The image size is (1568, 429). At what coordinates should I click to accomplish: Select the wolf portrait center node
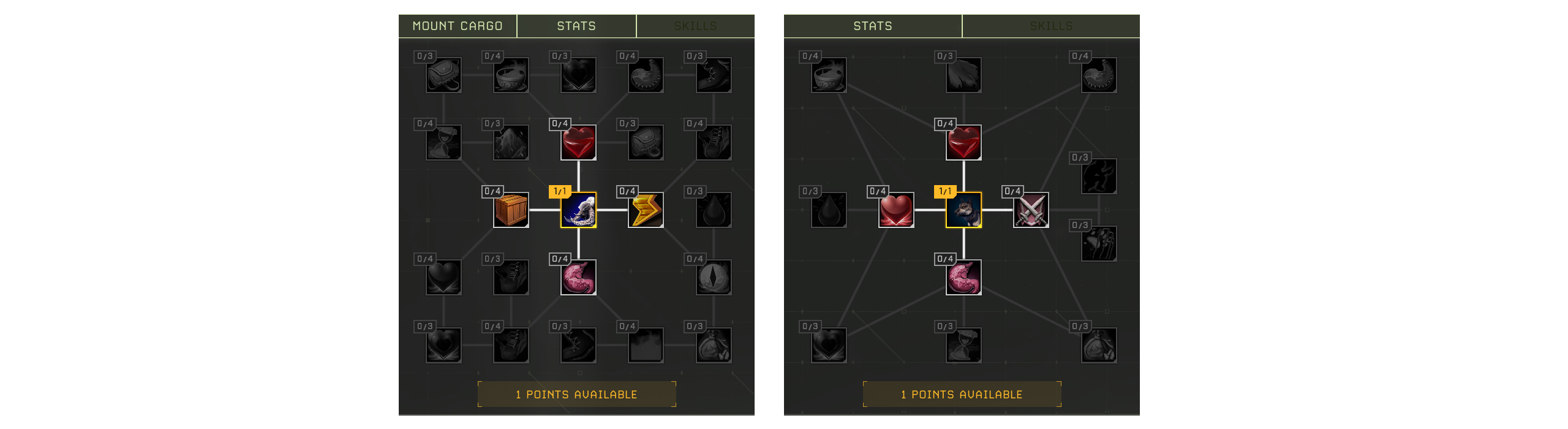(x=963, y=210)
